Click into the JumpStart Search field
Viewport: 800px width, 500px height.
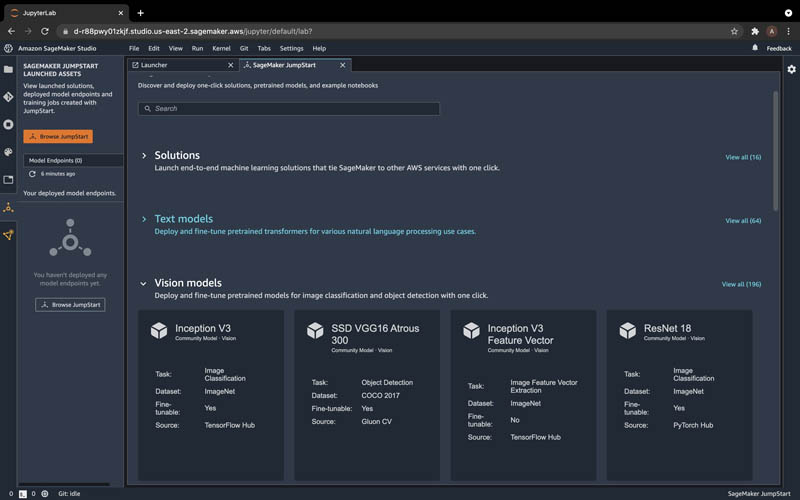click(289, 109)
